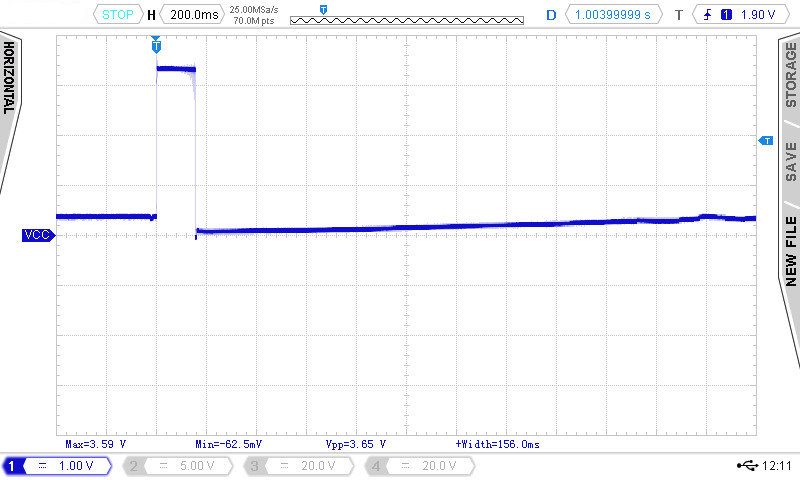The width and height of the screenshot is (800, 480).
Task: Enable channel 3 at 20.0 V
Action: click(x=299, y=466)
